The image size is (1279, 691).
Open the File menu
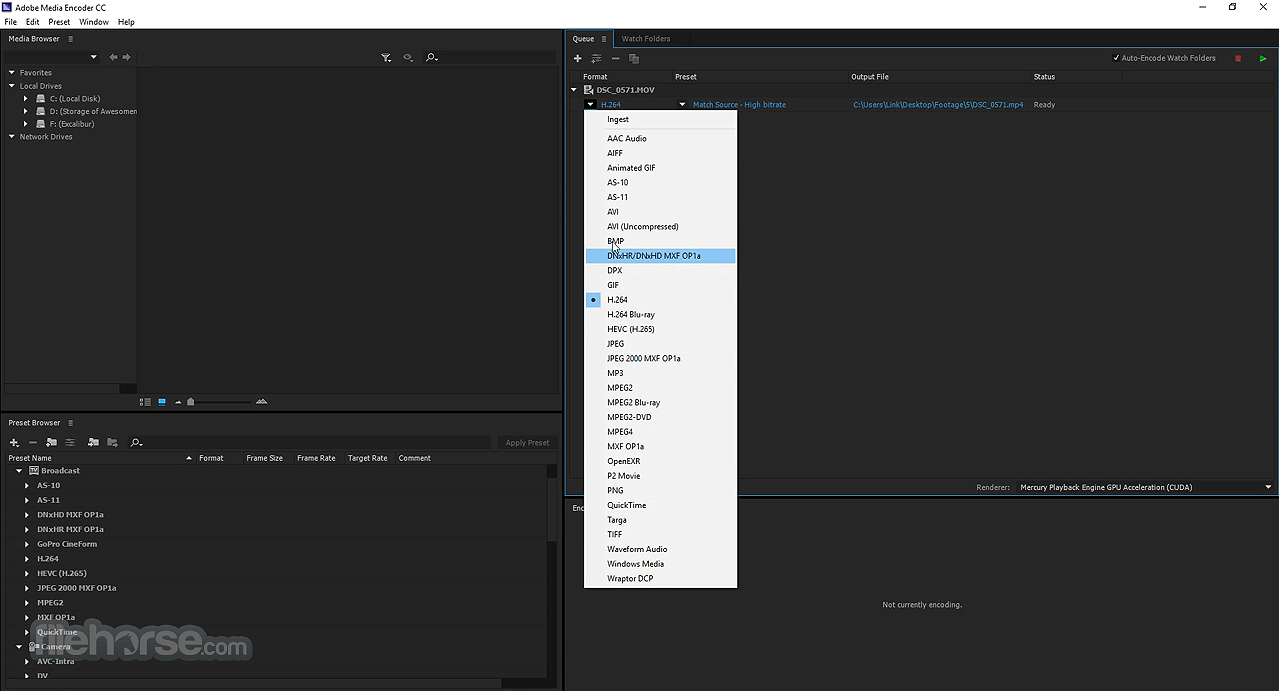click(11, 21)
